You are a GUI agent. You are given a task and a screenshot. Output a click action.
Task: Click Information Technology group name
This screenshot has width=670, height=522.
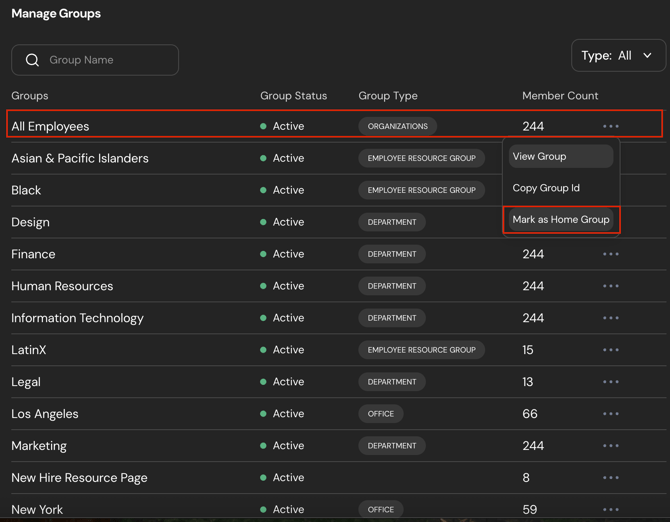[x=77, y=318]
